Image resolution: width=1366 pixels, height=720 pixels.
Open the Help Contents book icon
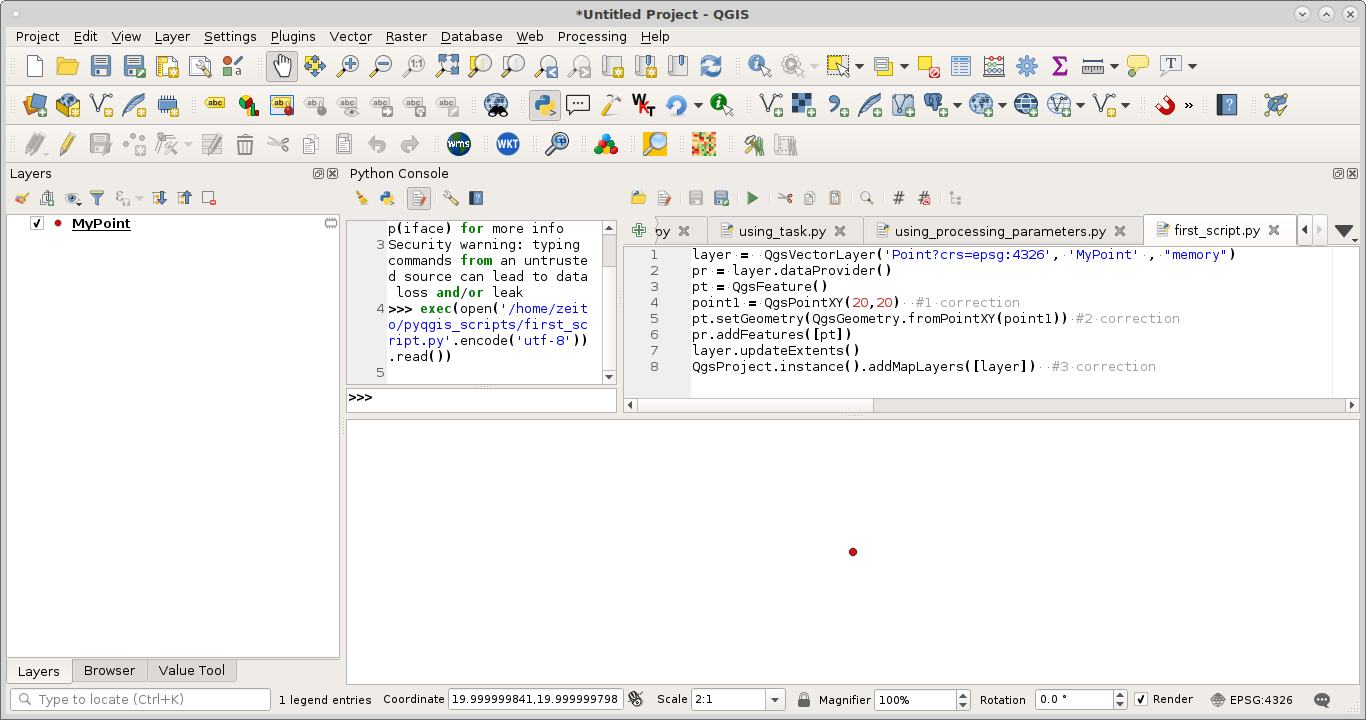(x=1227, y=105)
